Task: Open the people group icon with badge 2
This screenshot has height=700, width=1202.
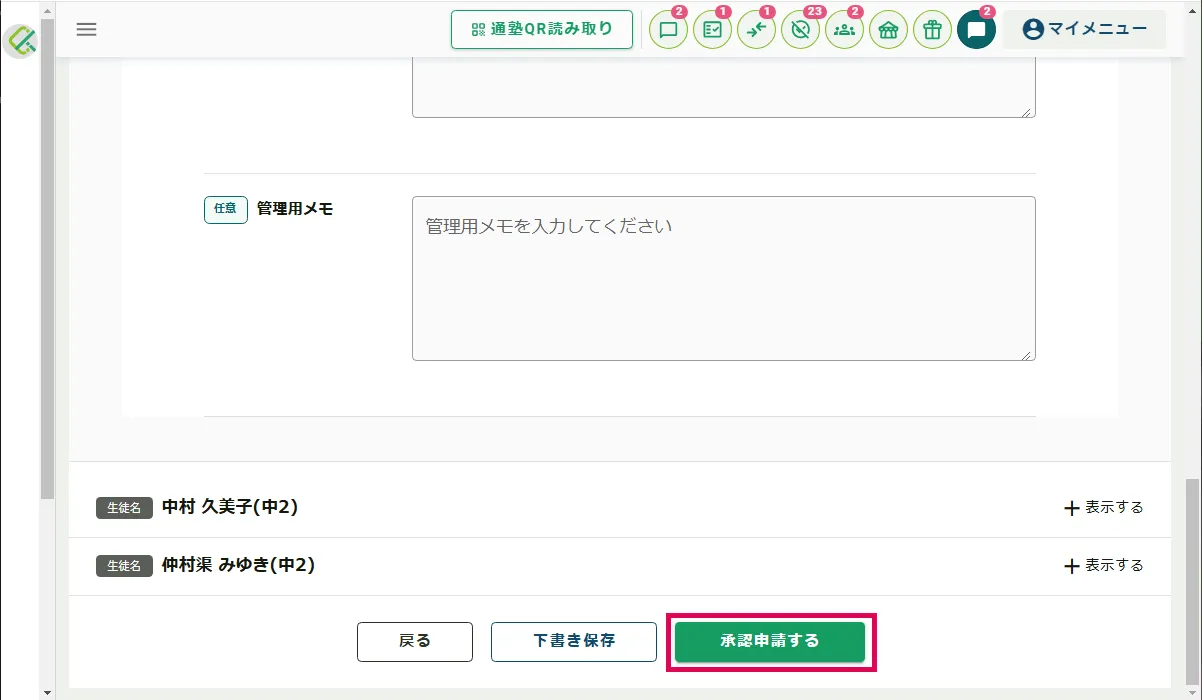Action: click(x=844, y=30)
